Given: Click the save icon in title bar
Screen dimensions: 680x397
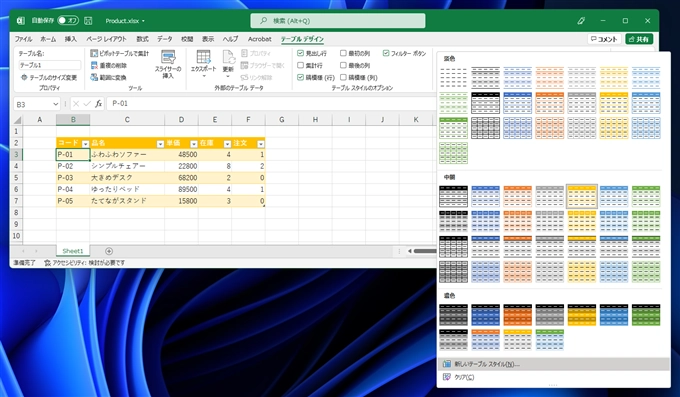Looking at the screenshot, I should [88, 20].
